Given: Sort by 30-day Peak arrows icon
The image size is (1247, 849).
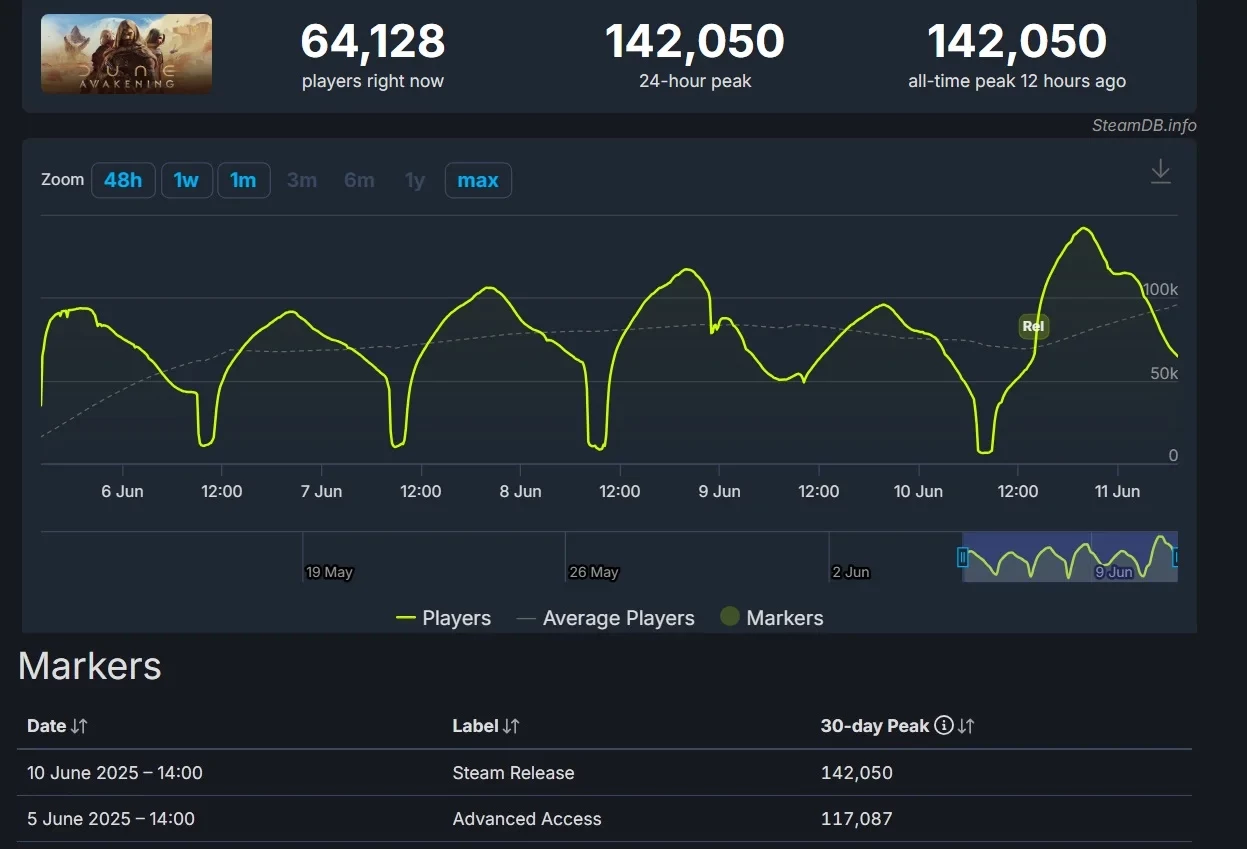Looking at the screenshot, I should 966,727.
